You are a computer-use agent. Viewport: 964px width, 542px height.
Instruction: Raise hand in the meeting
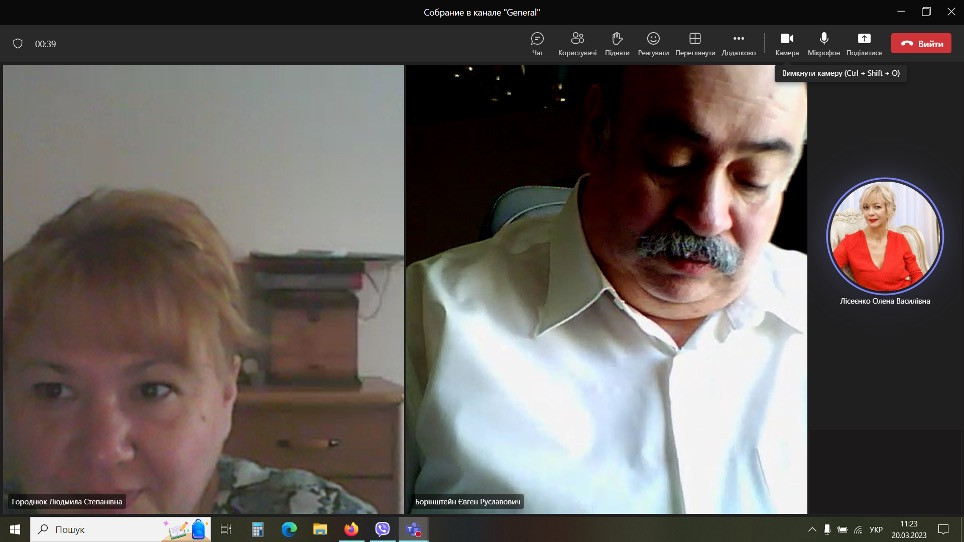coord(617,44)
